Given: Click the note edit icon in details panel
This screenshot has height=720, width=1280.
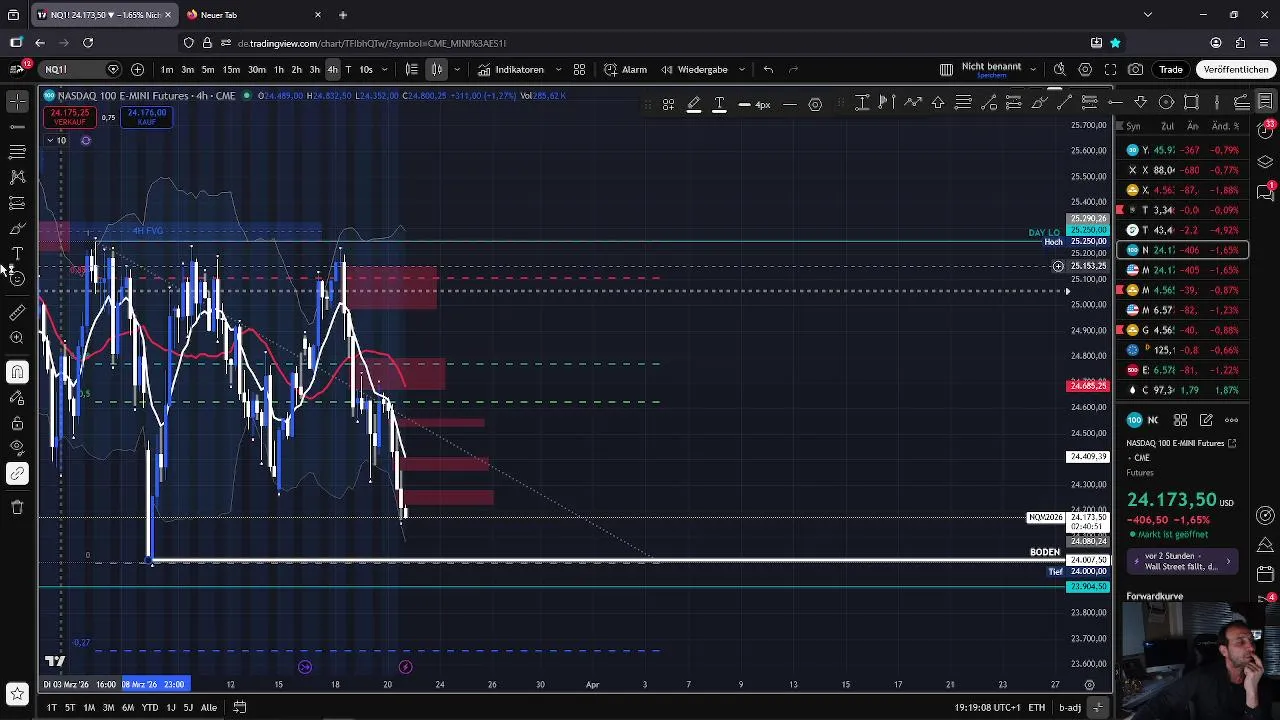Looking at the screenshot, I should click(x=1206, y=420).
